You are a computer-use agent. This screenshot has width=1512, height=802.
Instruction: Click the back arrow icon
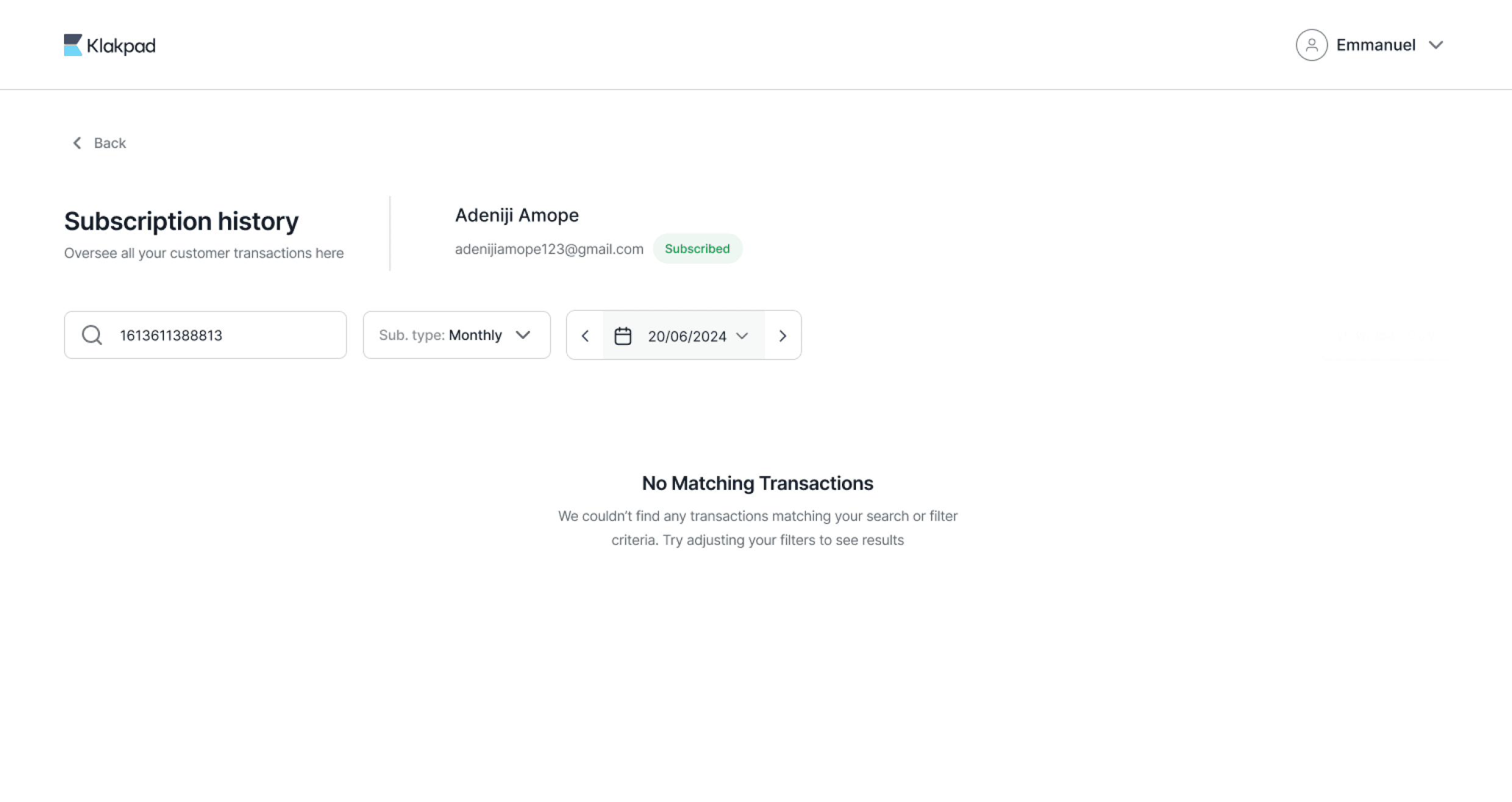(77, 143)
